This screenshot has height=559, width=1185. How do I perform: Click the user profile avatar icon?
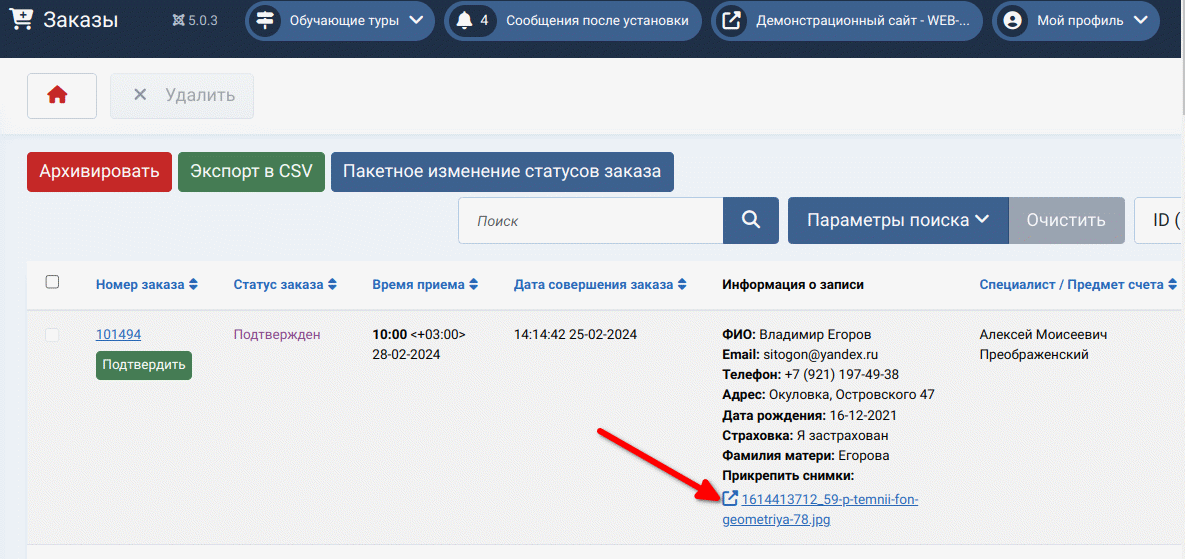[x=1010, y=21]
